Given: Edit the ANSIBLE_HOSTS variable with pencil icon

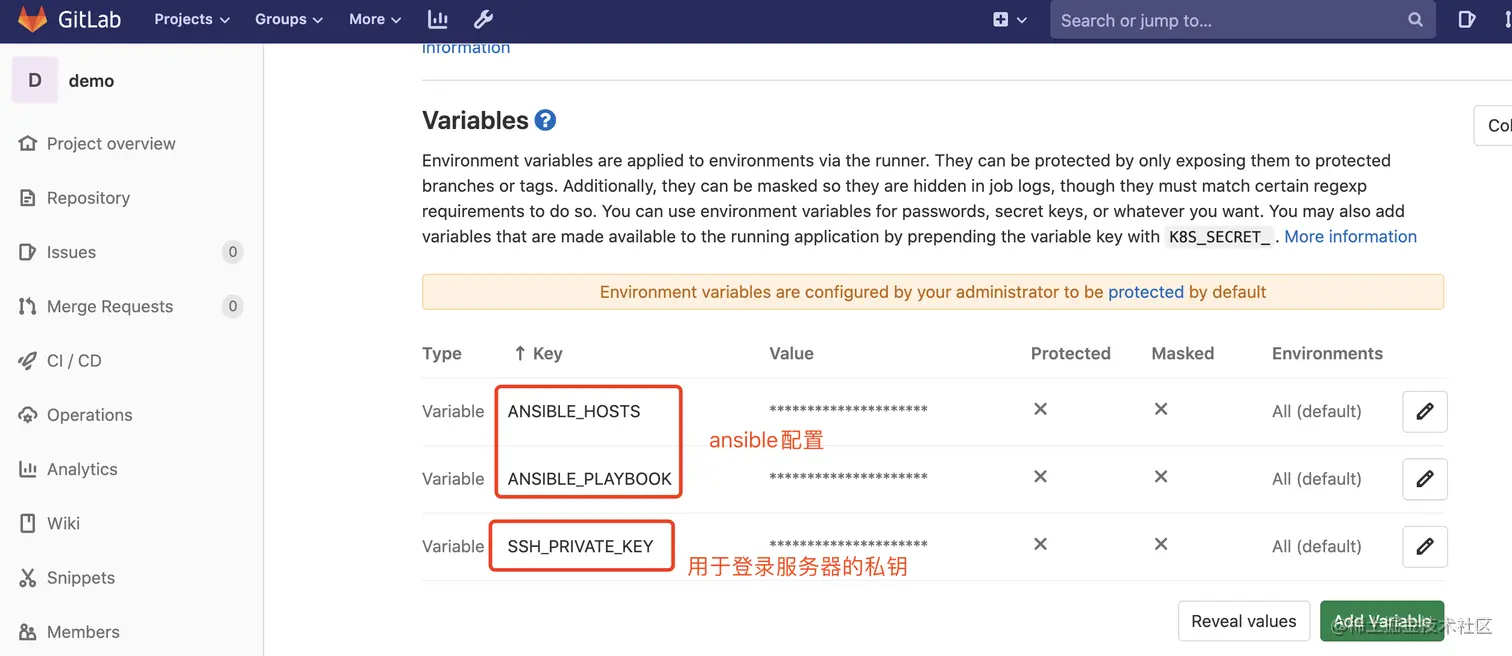Looking at the screenshot, I should pos(1424,411).
